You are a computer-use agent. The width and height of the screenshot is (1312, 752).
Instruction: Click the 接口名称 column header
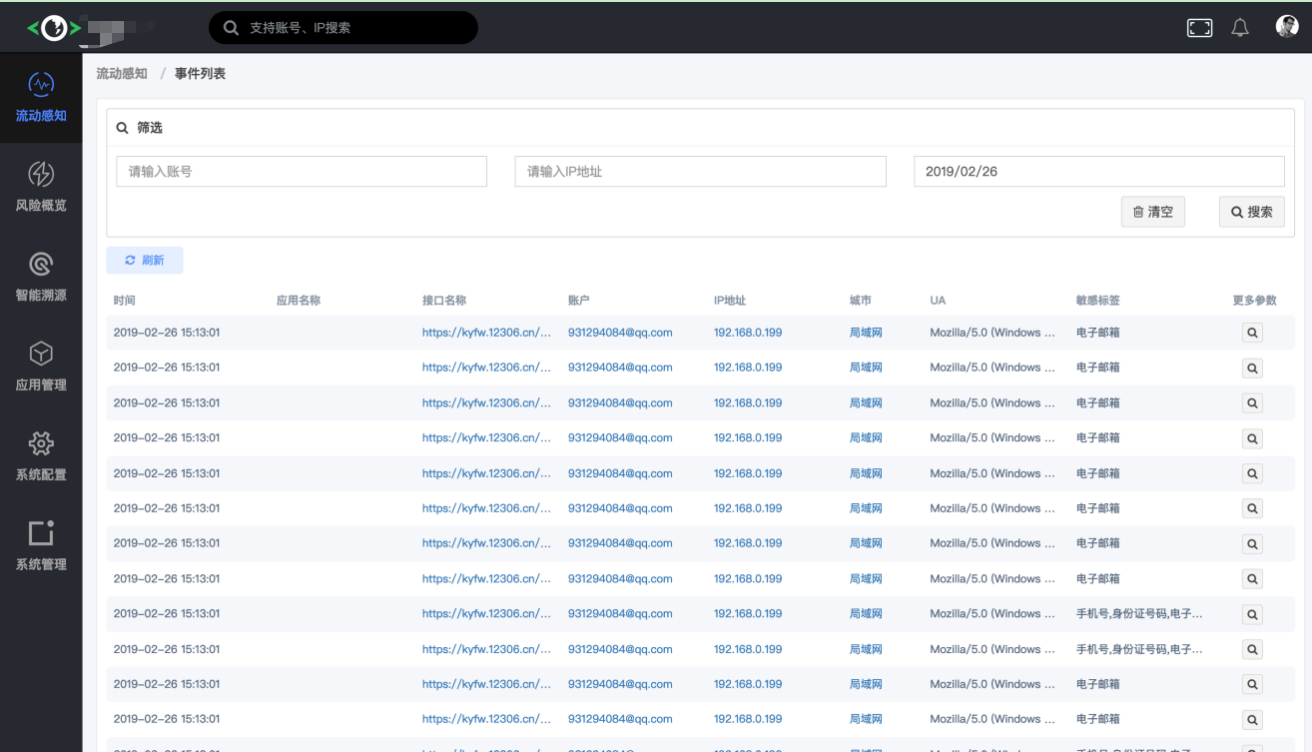coord(444,300)
